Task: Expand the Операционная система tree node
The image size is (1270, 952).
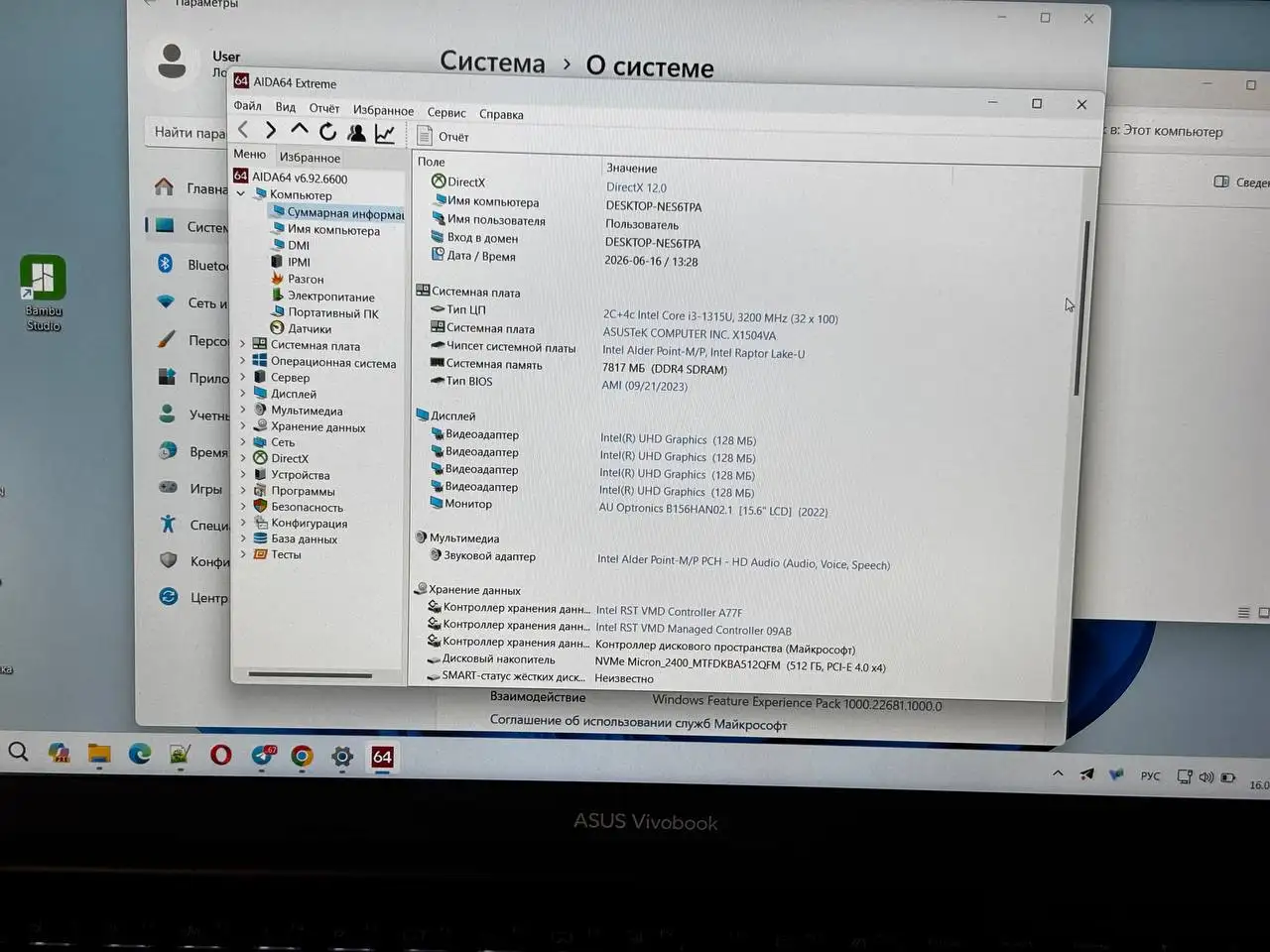Action: (242, 361)
